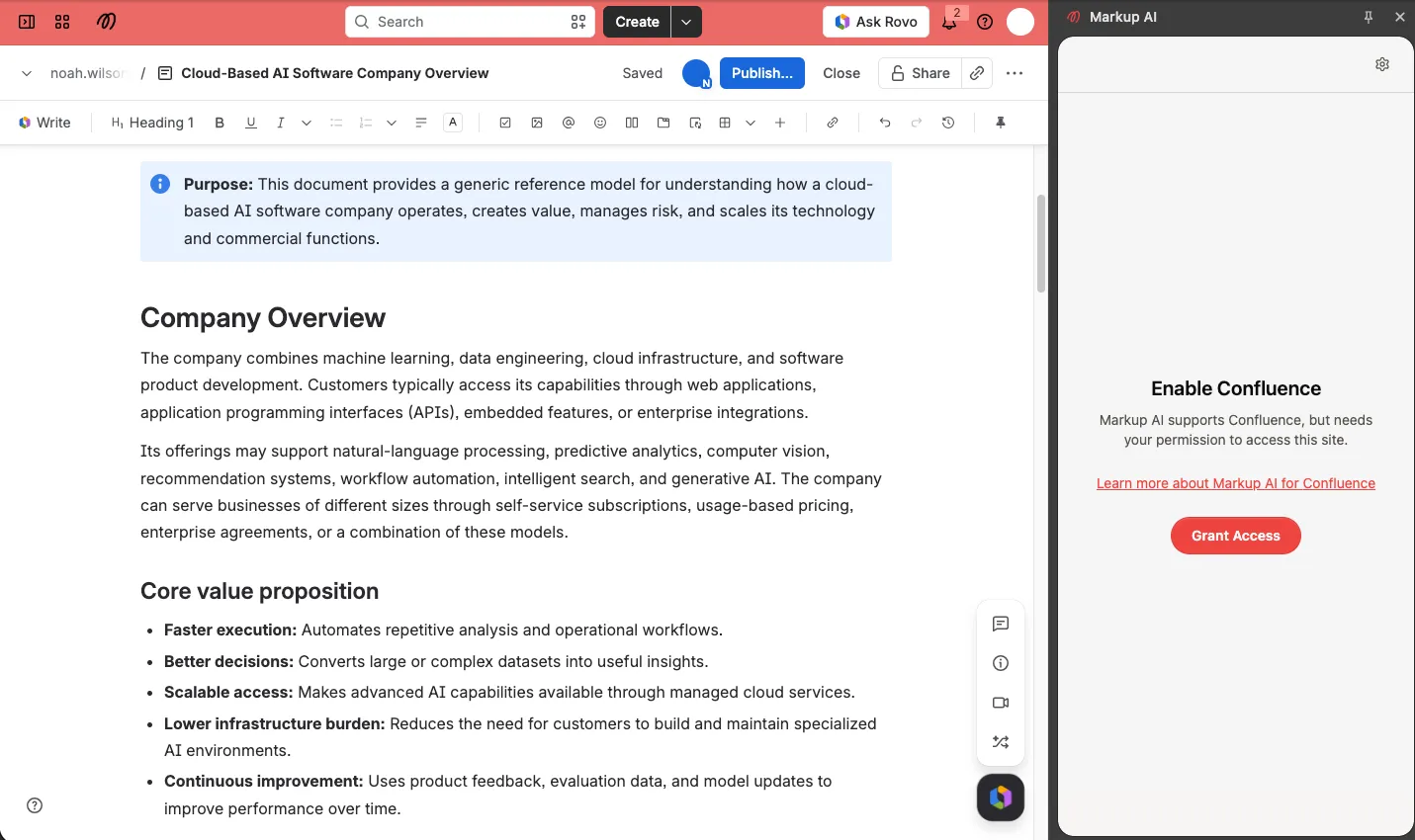Open Markup AI settings gear
Screen dimensions: 1415x840
pos(1382,64)
